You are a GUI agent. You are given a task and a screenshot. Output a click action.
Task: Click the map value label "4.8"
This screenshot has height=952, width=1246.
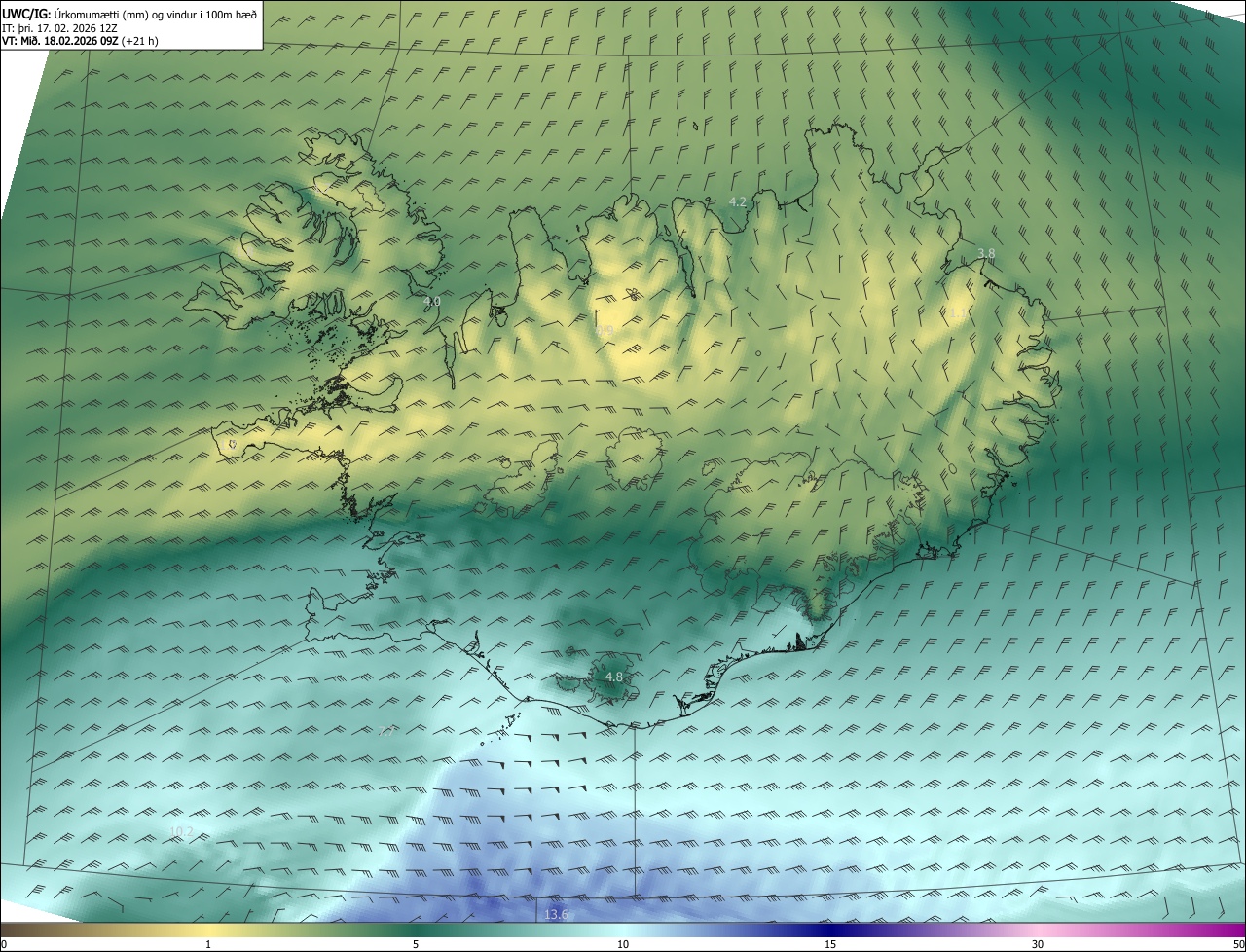[x=614, y=677]
